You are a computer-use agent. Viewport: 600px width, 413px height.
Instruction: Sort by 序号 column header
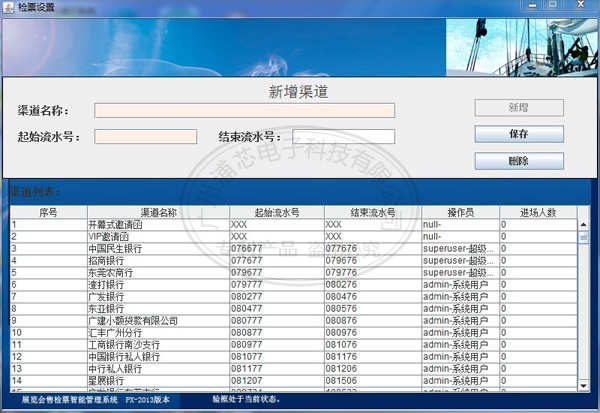pos(49,212)
